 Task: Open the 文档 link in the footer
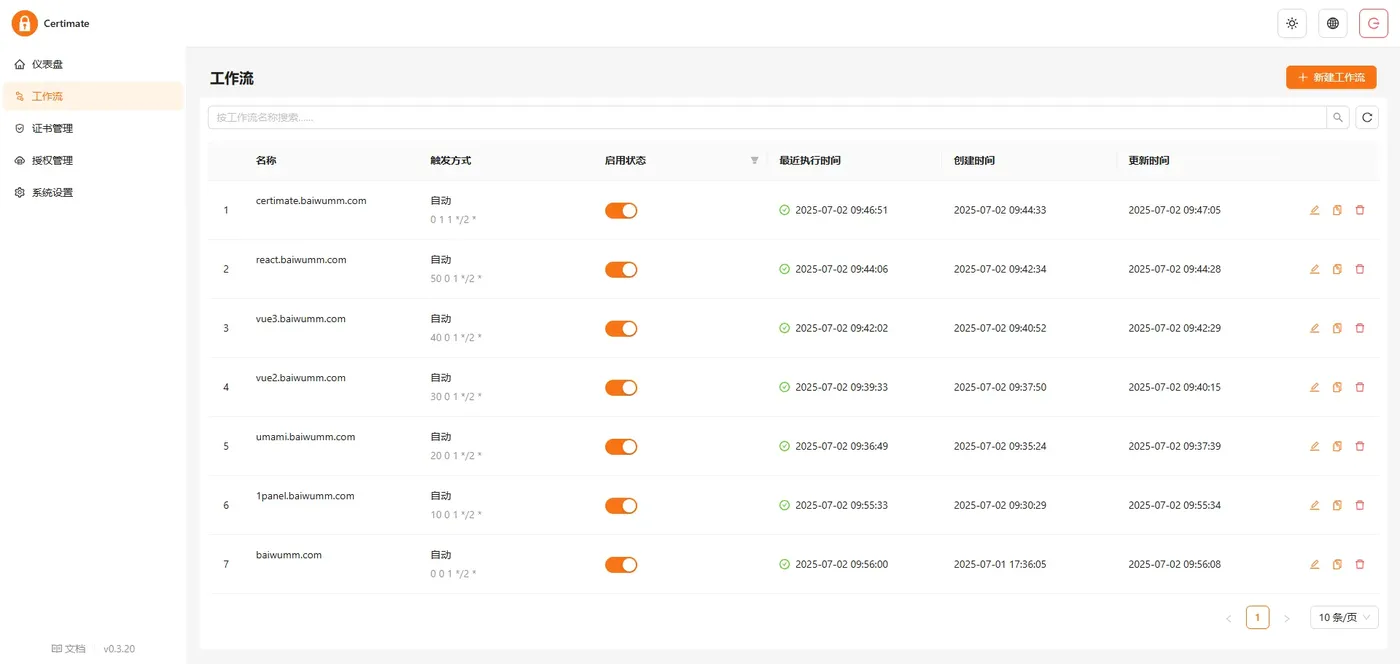(x=69, y=649)
